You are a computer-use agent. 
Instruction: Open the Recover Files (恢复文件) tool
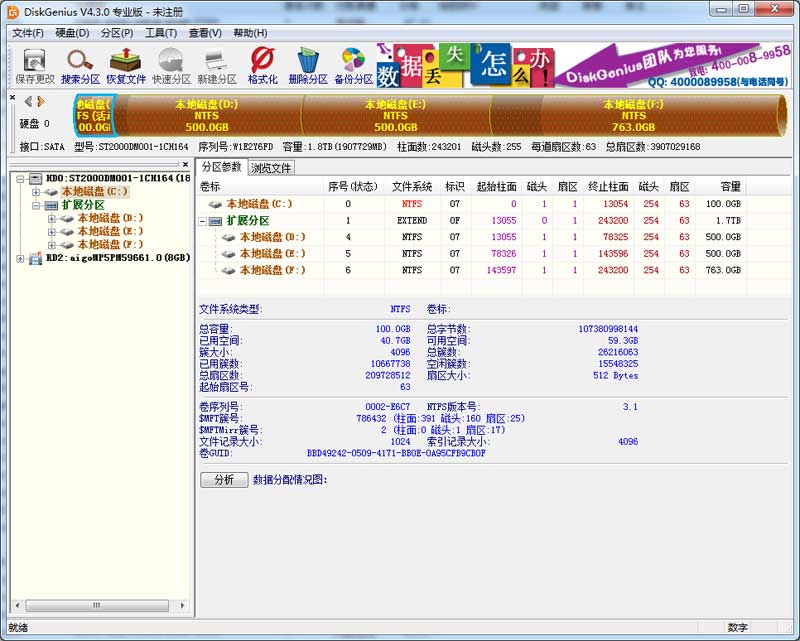pos(126,65)
